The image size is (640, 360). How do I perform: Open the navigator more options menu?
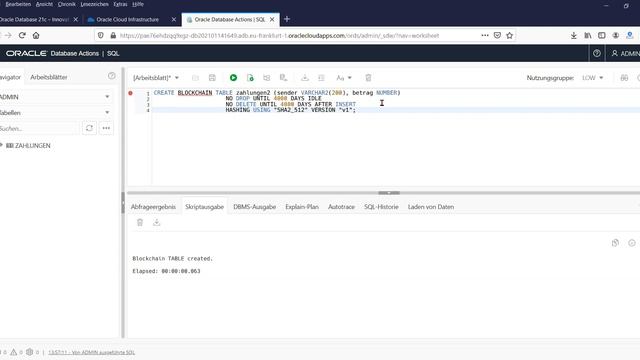[106, 128]
